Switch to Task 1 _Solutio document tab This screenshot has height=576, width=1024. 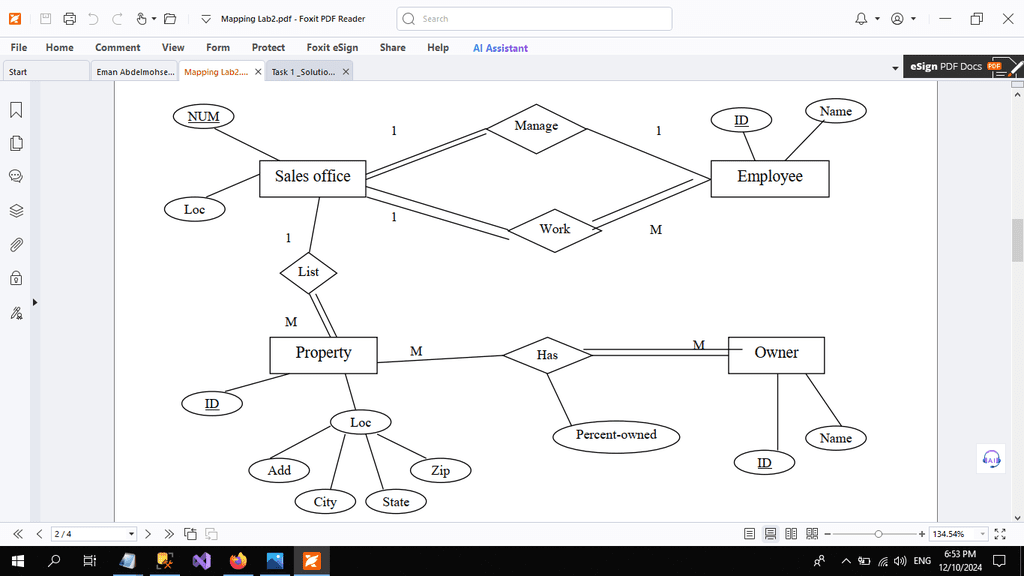(303, 72)
